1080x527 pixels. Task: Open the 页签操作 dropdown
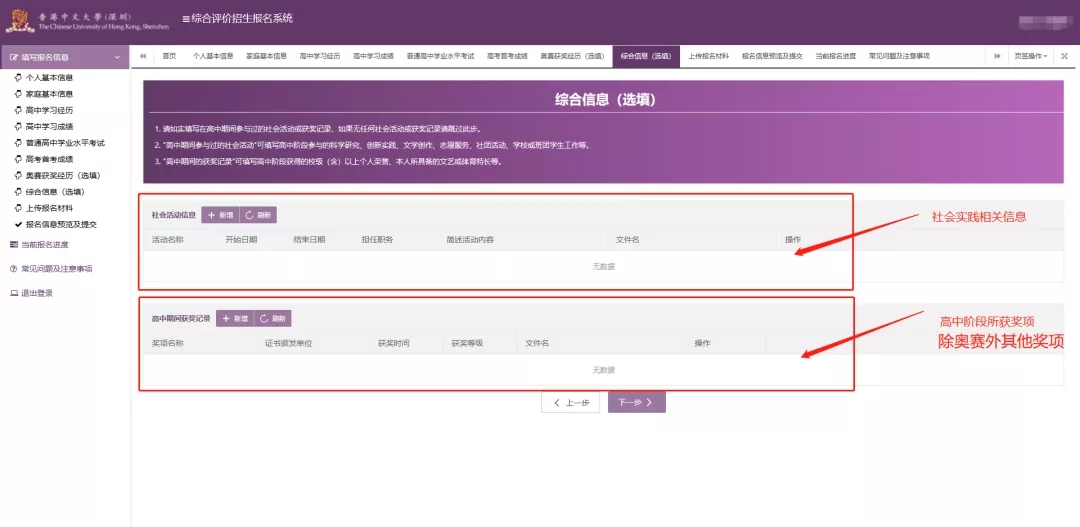(1030, 56)
